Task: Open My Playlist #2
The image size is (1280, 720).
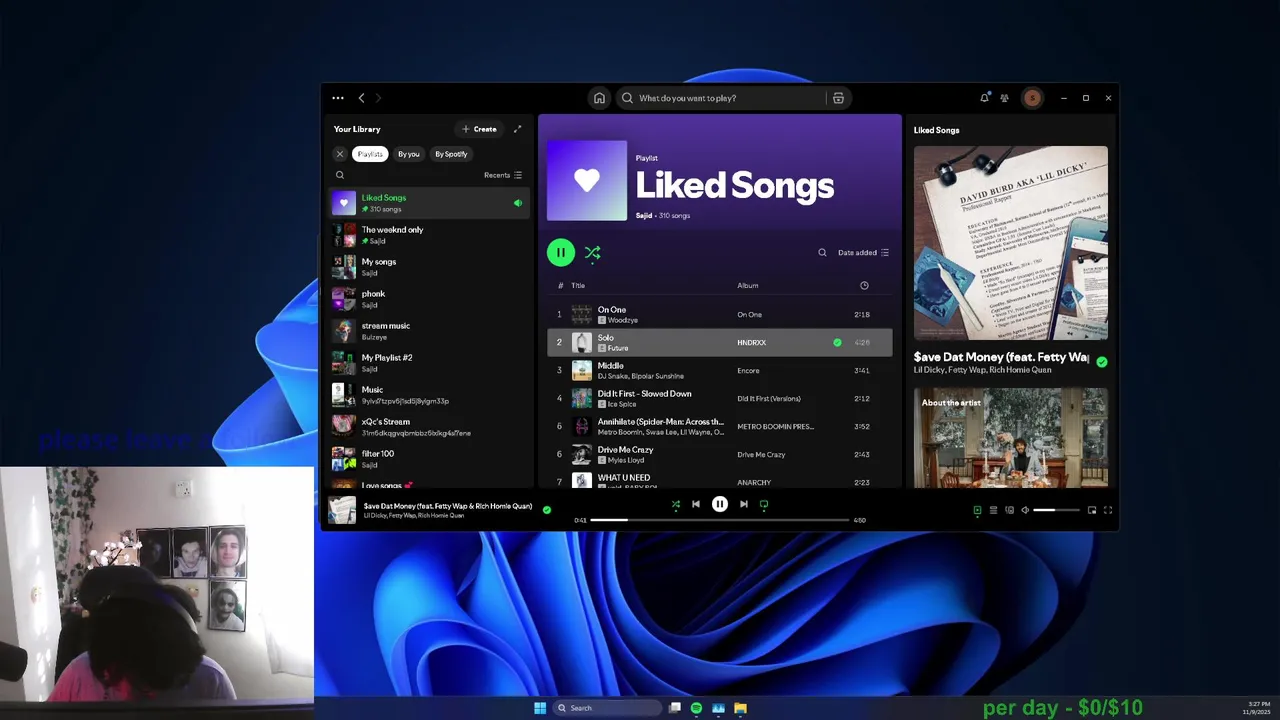Action: tap(430, 363)
